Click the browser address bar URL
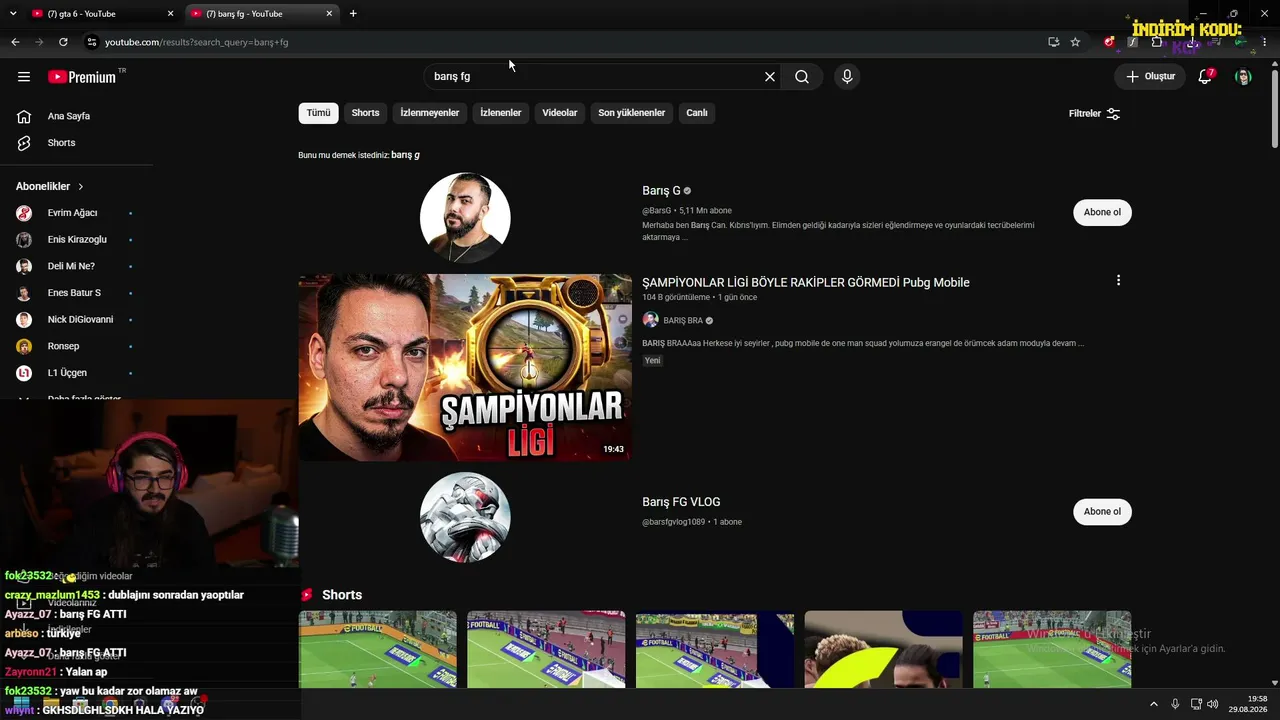 [197, 42]
